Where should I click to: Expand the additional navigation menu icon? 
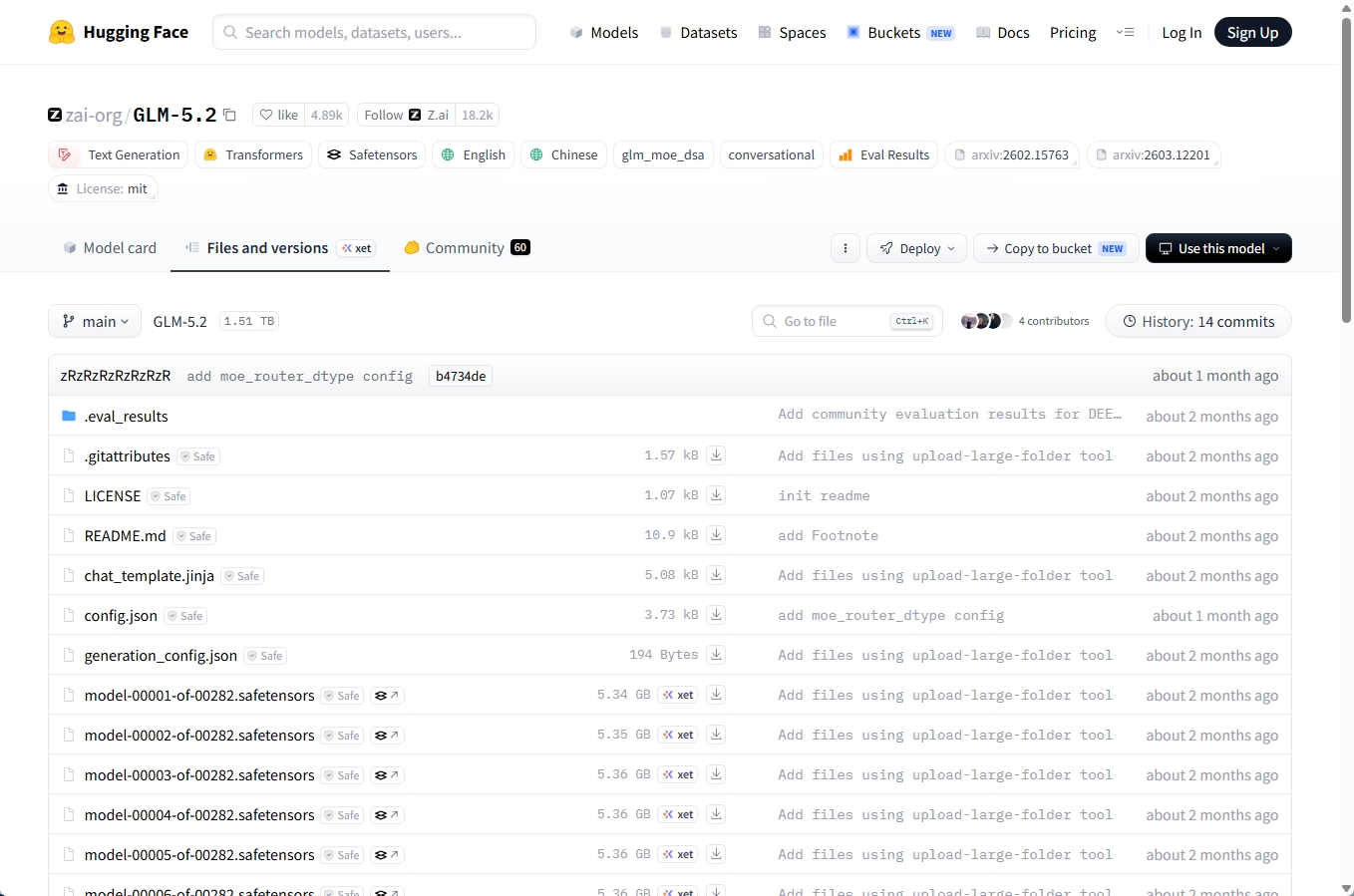point(1125,32)
